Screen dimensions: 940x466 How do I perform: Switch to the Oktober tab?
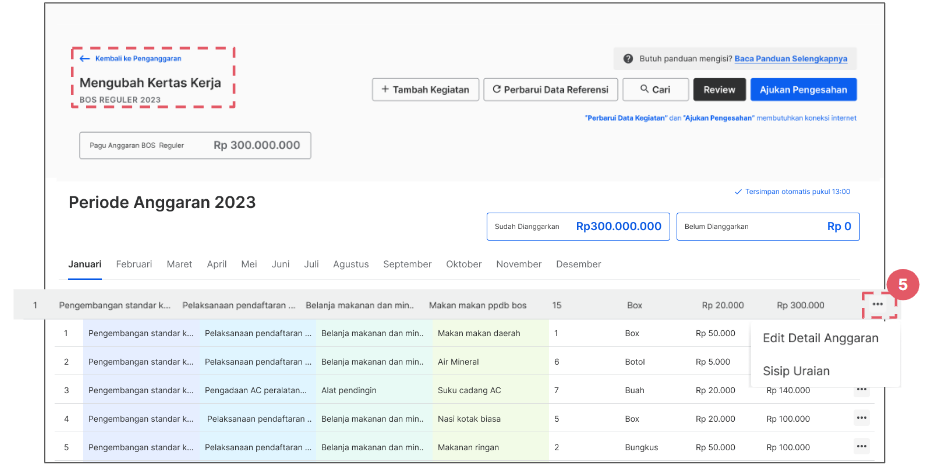click(463, 264)
